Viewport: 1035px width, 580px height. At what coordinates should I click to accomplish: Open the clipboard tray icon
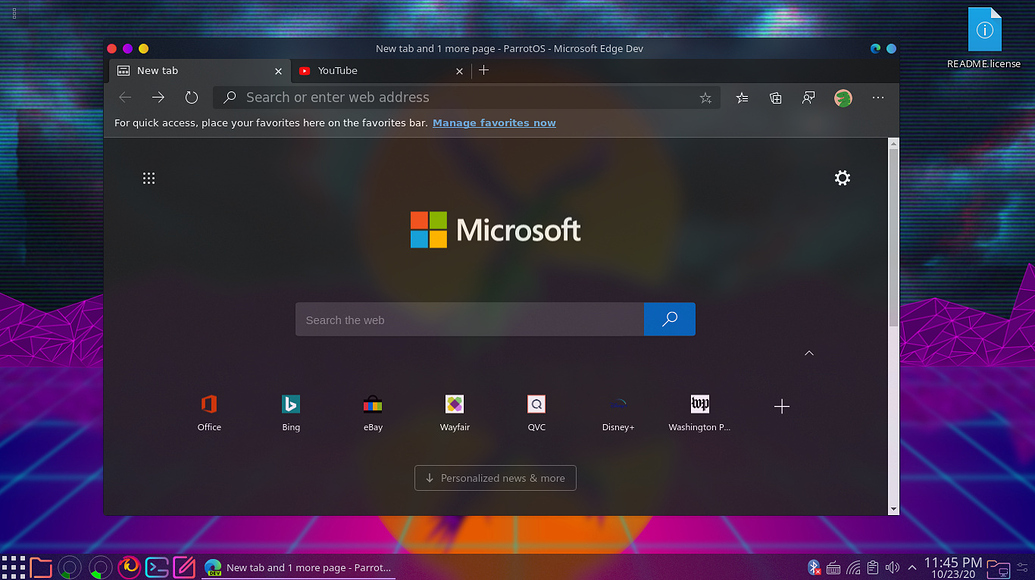point(873,567)
